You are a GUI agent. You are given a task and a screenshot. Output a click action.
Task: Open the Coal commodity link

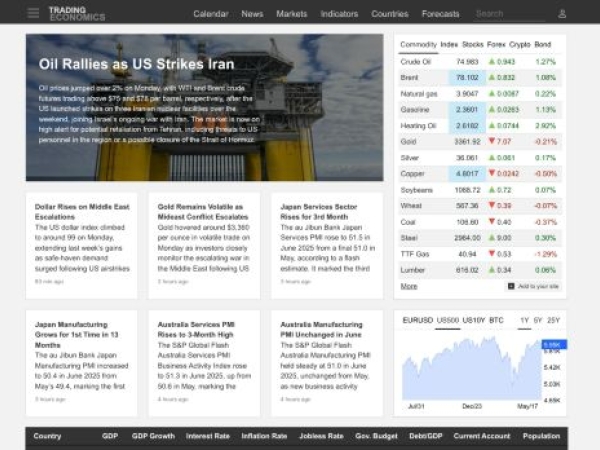click(408, 222)
